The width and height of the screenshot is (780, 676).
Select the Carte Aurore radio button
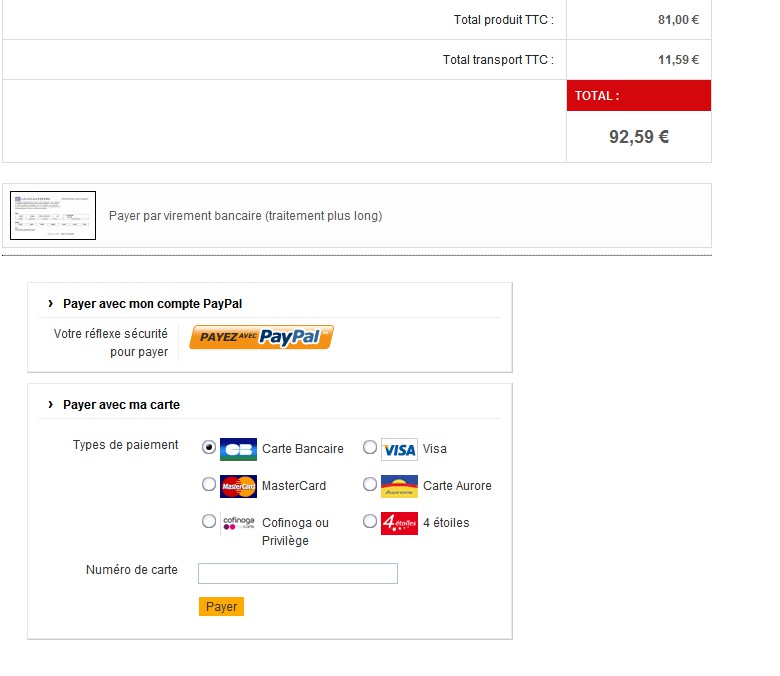(370, 484)
